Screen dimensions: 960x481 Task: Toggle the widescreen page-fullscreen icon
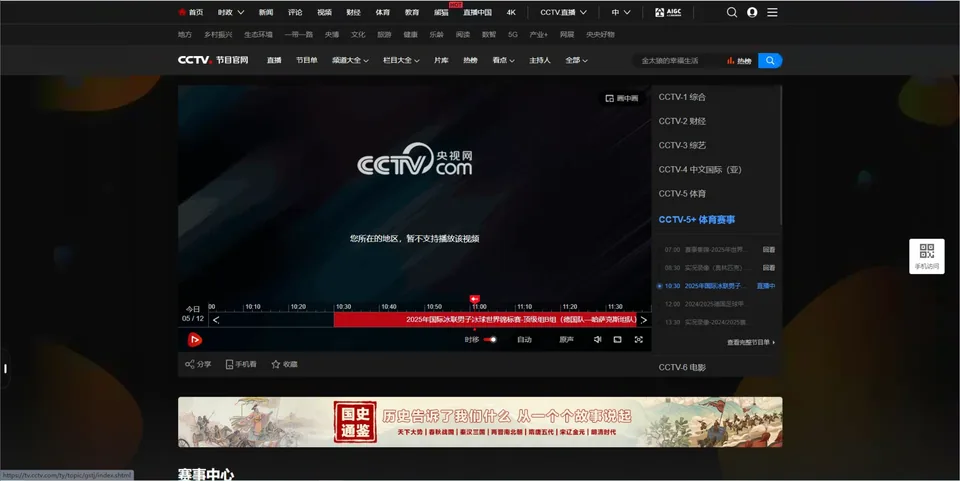tap(618, 340)
